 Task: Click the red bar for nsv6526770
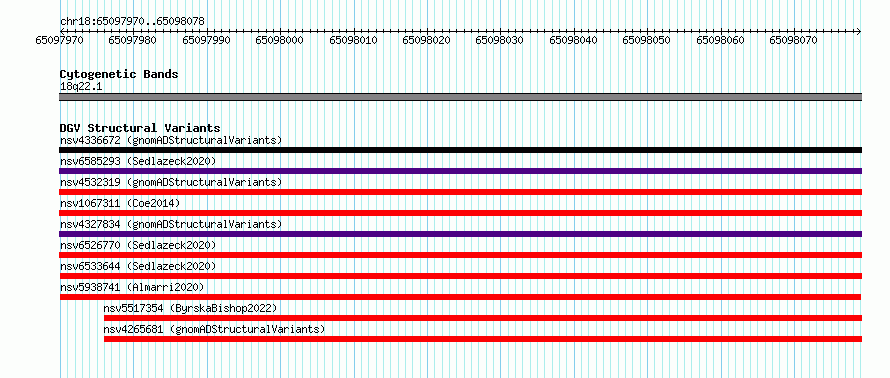point(460,255)
